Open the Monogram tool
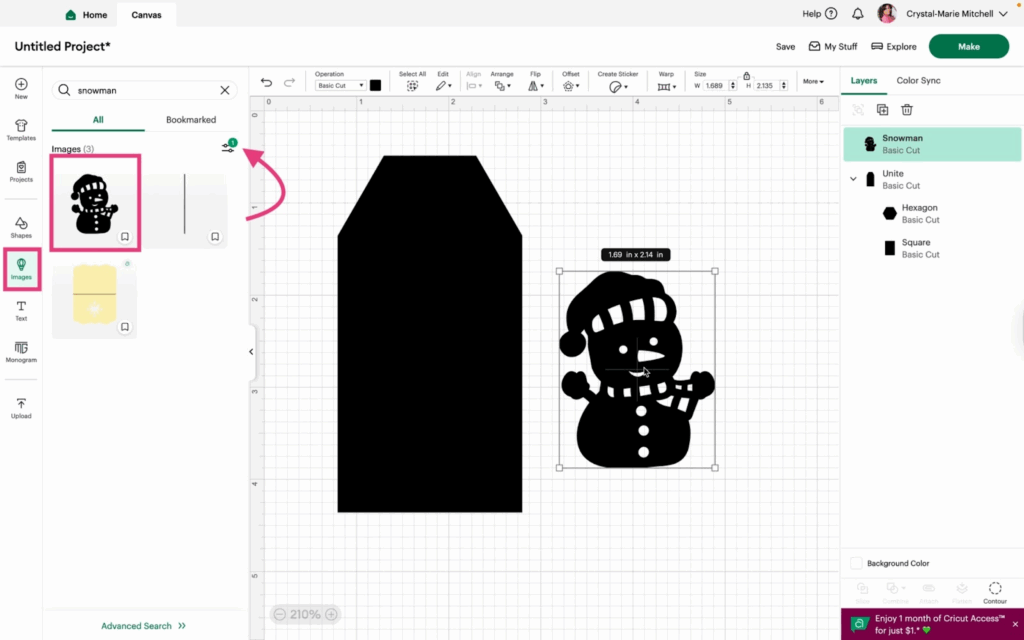The image size is (1024, 640). click(x=21, y=352)
